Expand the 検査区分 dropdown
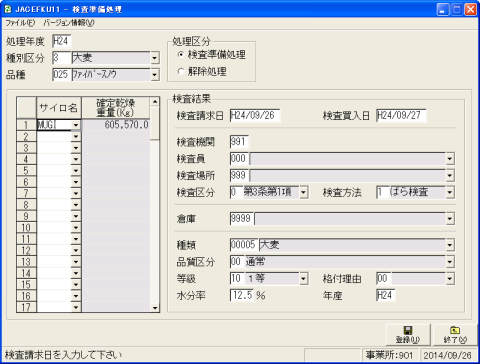Viewport: 480px width, 364px height. [x=303, y=192]
